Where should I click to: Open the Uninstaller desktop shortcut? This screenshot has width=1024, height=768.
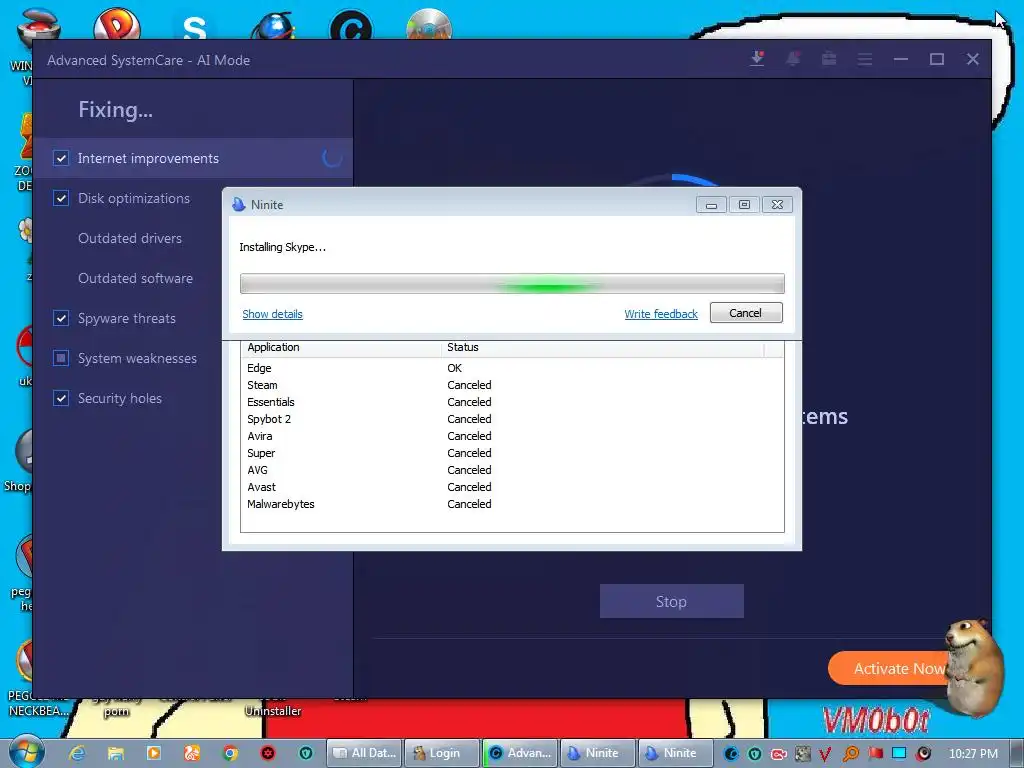point(273,711)
